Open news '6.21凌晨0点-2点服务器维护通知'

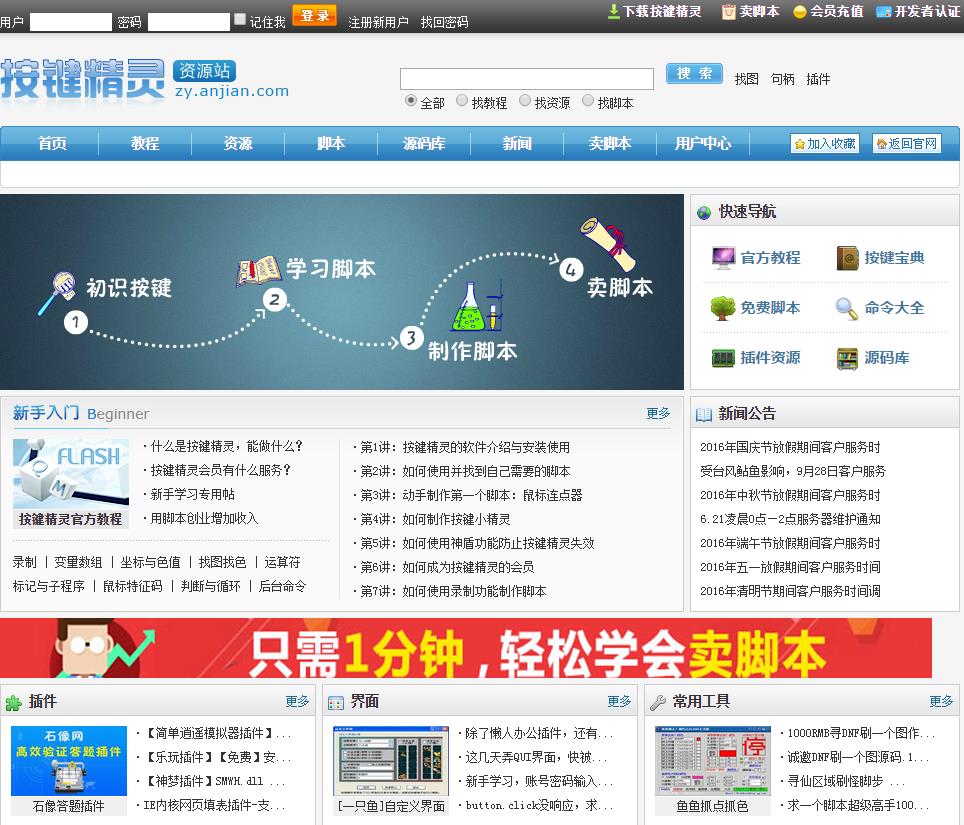(790, 519)
